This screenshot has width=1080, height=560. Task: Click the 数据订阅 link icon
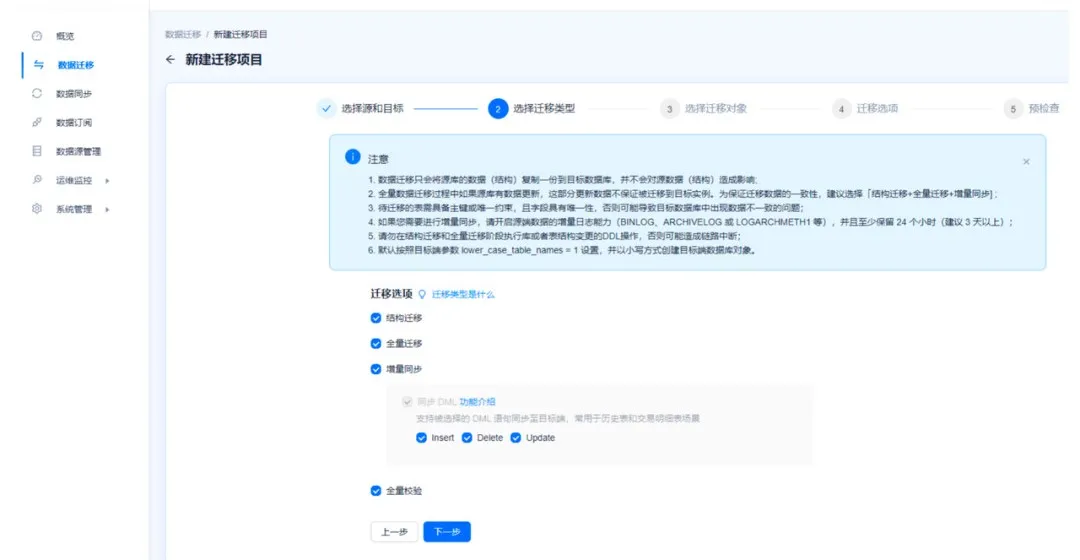pos(37,122)
